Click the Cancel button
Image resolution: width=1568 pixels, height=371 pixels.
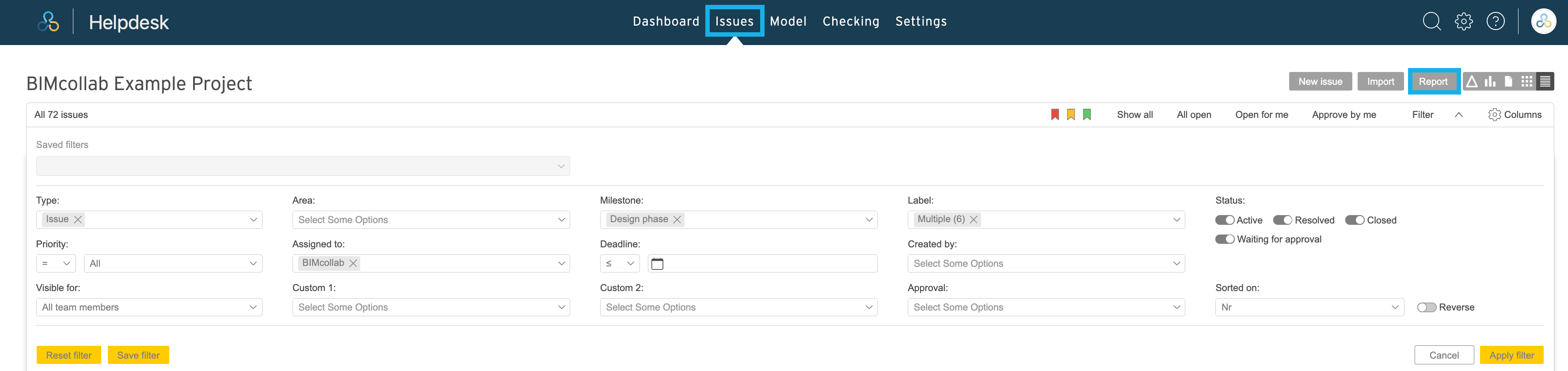click(x=1444, y=355)
